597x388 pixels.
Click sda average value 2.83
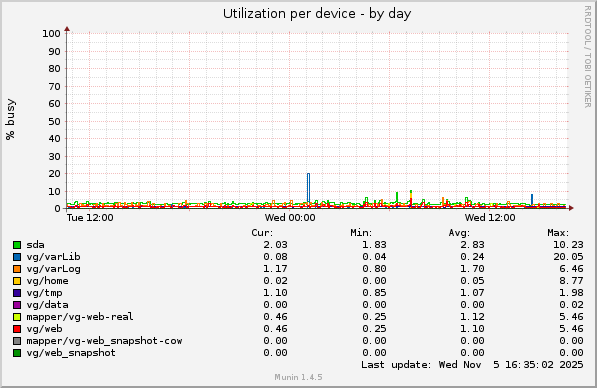[x=472, y=245]
